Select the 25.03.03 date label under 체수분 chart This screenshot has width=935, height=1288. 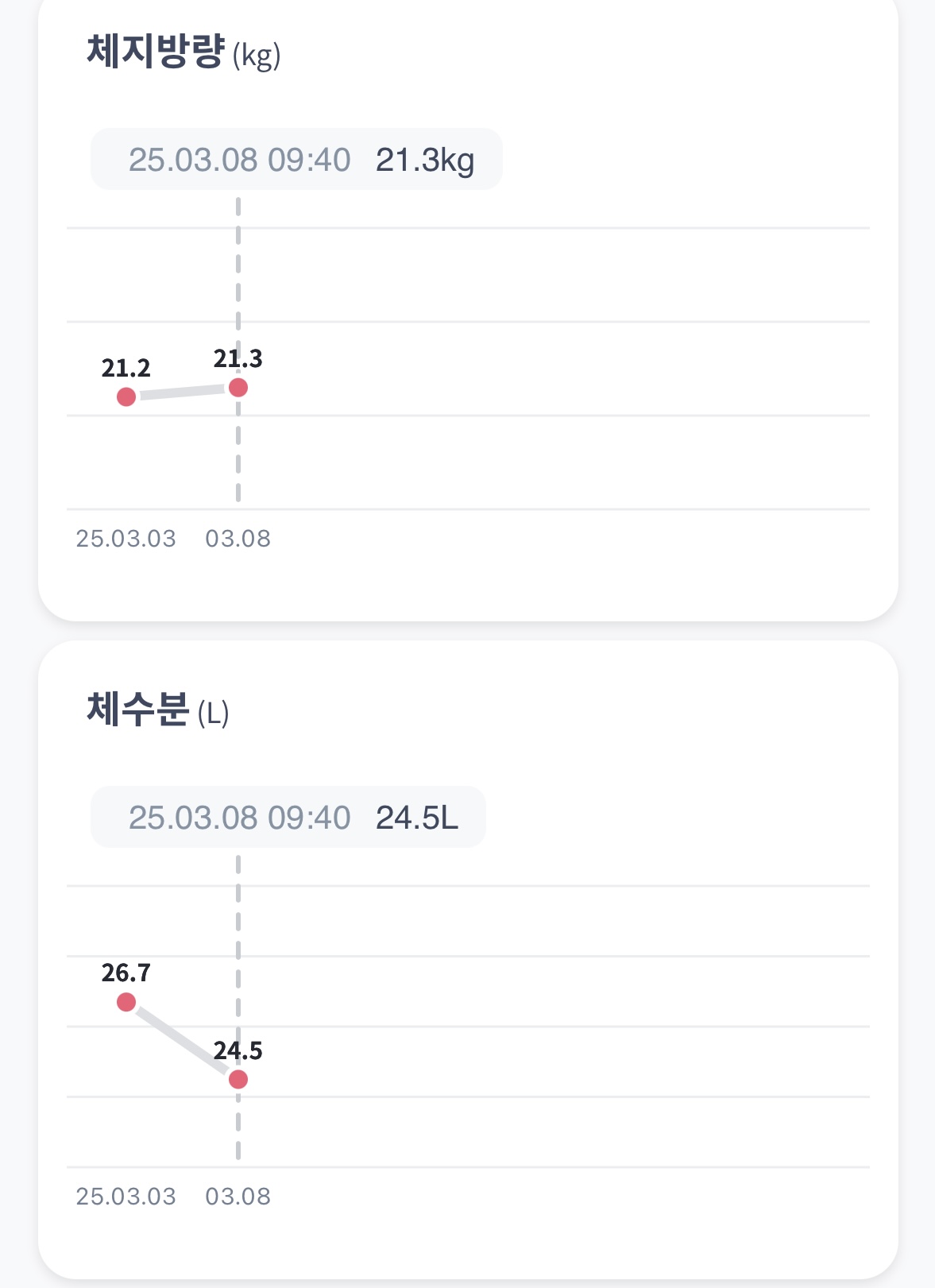pos(126,1197)
